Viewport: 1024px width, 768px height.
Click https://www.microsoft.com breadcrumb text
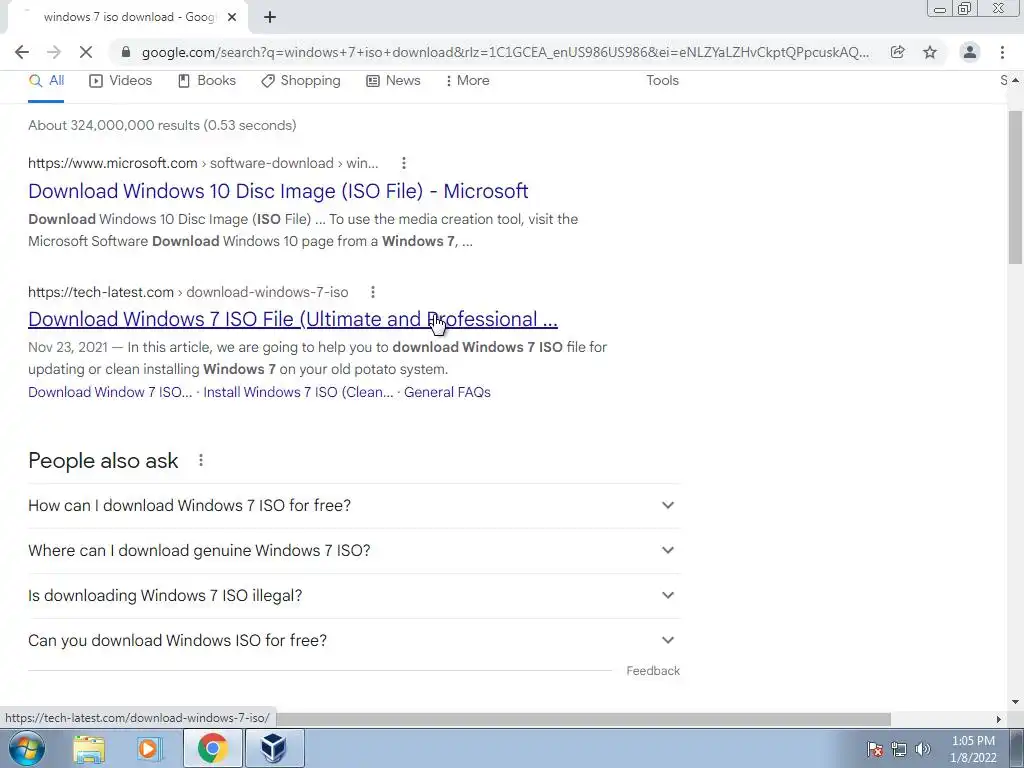point(112,163)
